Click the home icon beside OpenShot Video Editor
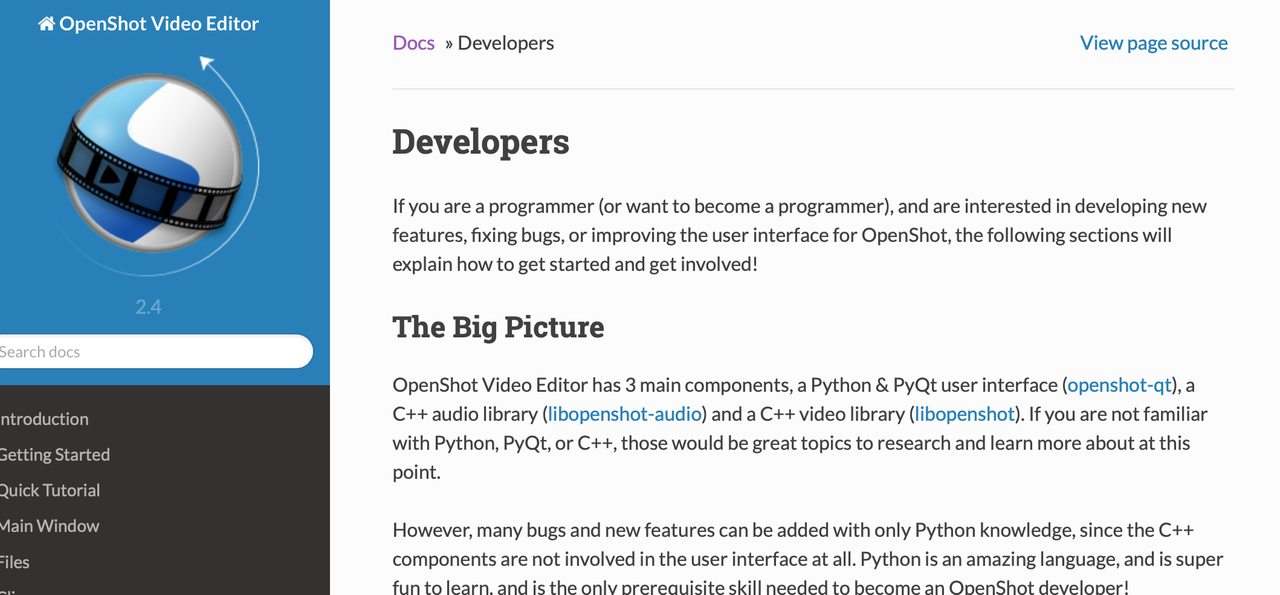This screenshot has width=1280, height=595. click(x=46, y=24)
